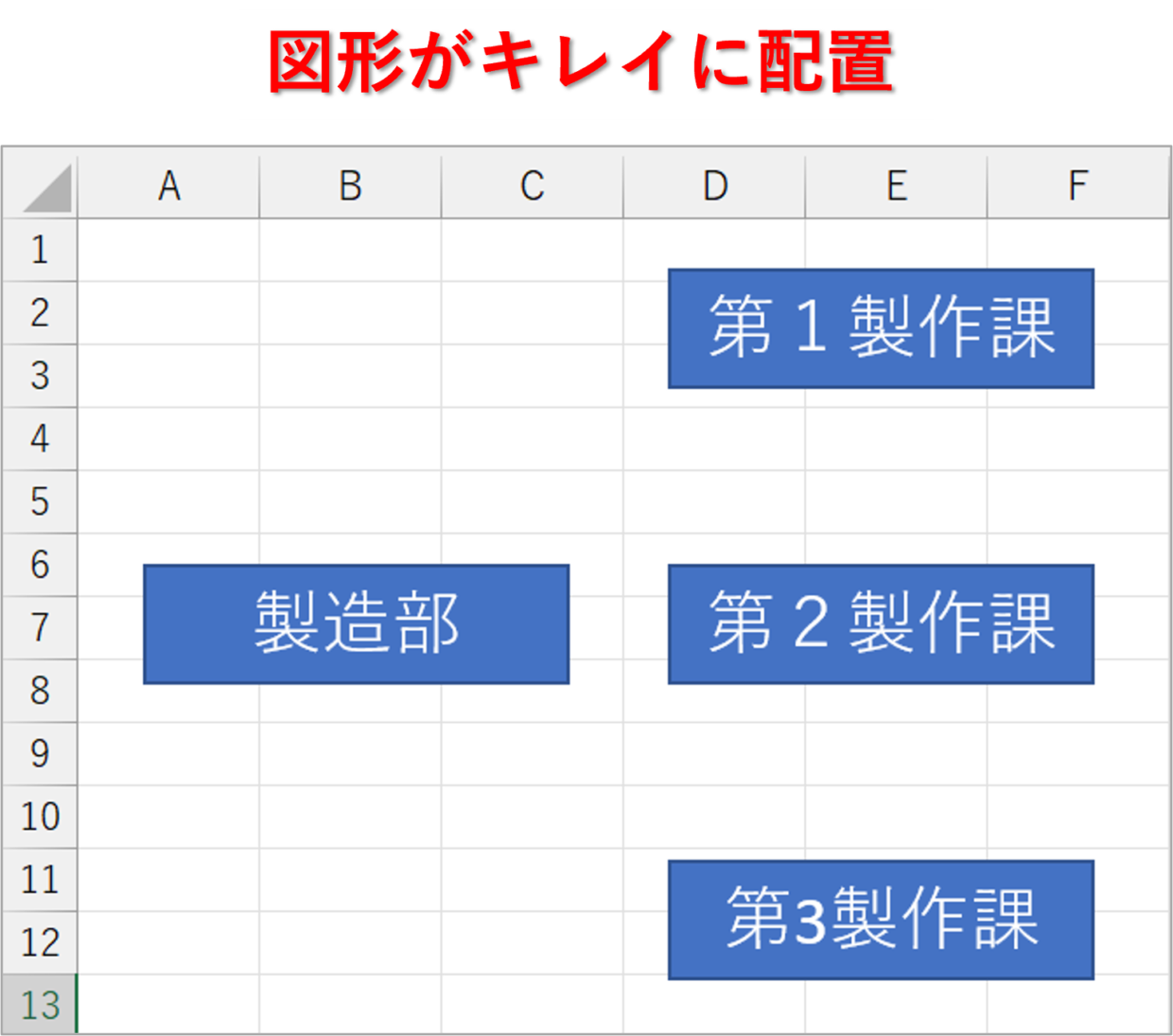Viewport: 1173px width, 1036px height.
Task: Select column F header
Action: coord(1077,186)
